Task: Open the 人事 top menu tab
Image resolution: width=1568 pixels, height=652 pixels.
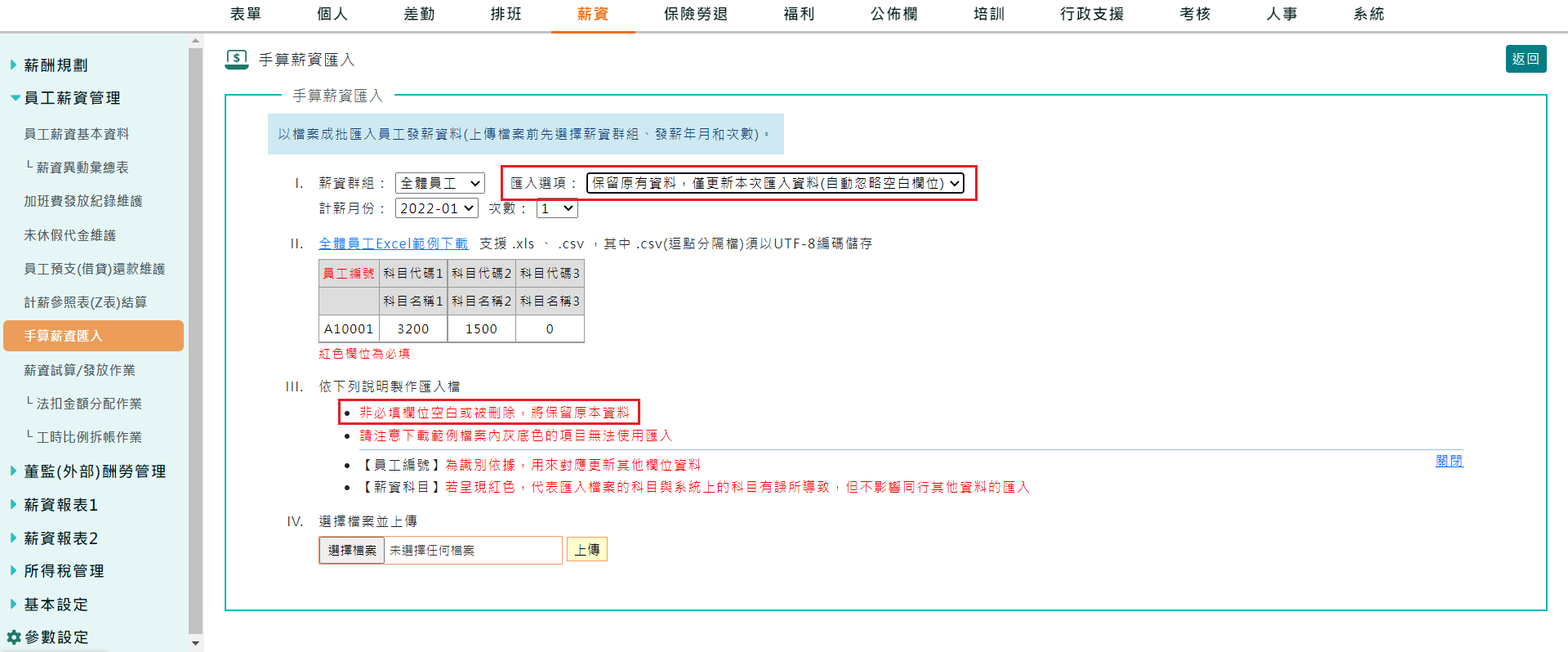Action: coord(1281,14)
